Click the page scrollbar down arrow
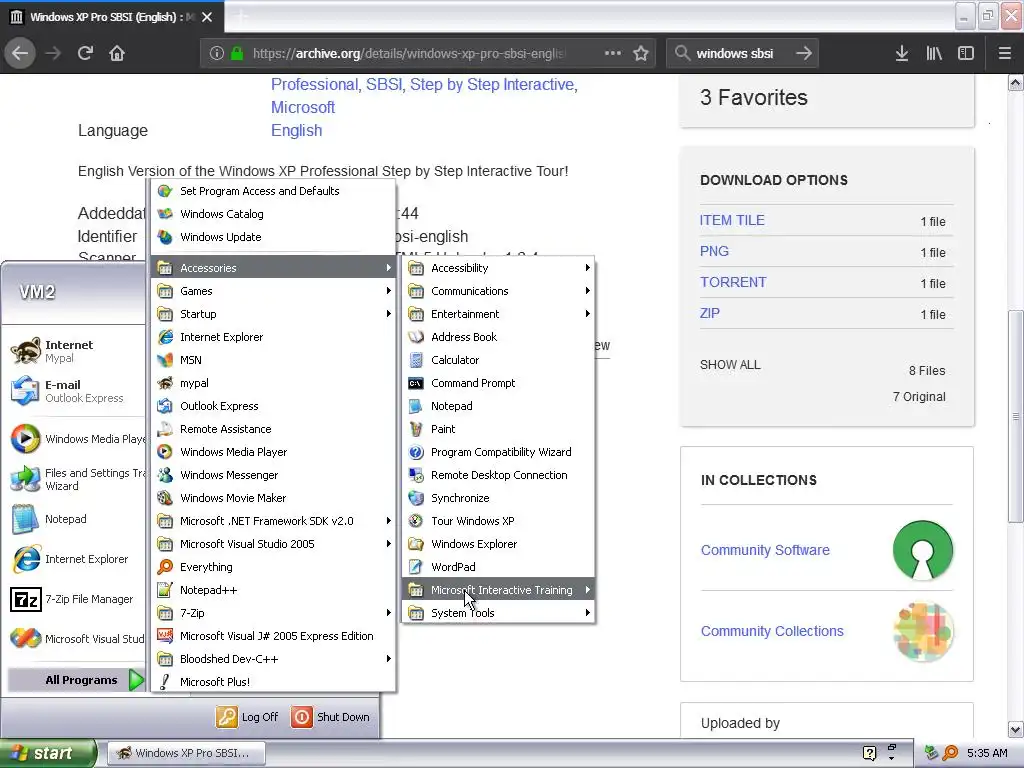This screenshot has width=1024, height=768. pos(1015,729)
